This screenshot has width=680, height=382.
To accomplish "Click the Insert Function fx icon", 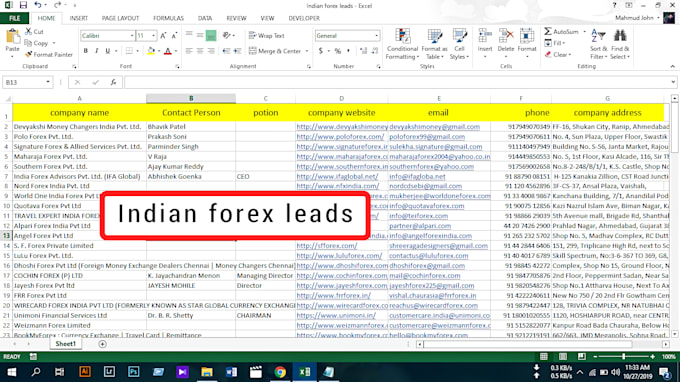I will 113,82.
